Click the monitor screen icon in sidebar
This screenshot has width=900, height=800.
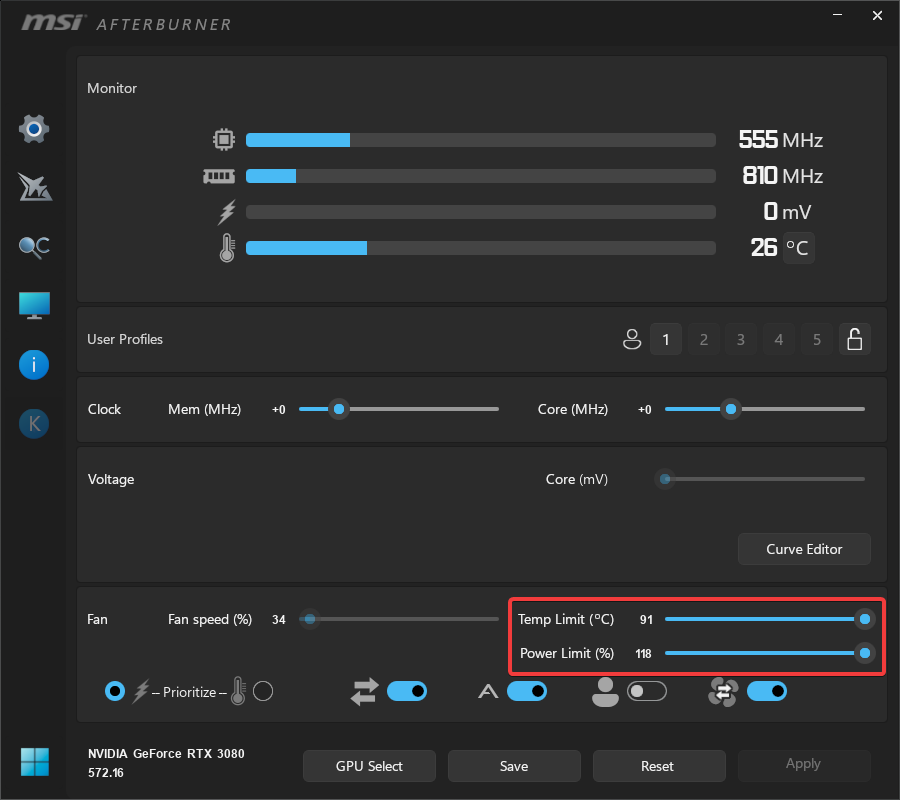[x=34, y=306]
